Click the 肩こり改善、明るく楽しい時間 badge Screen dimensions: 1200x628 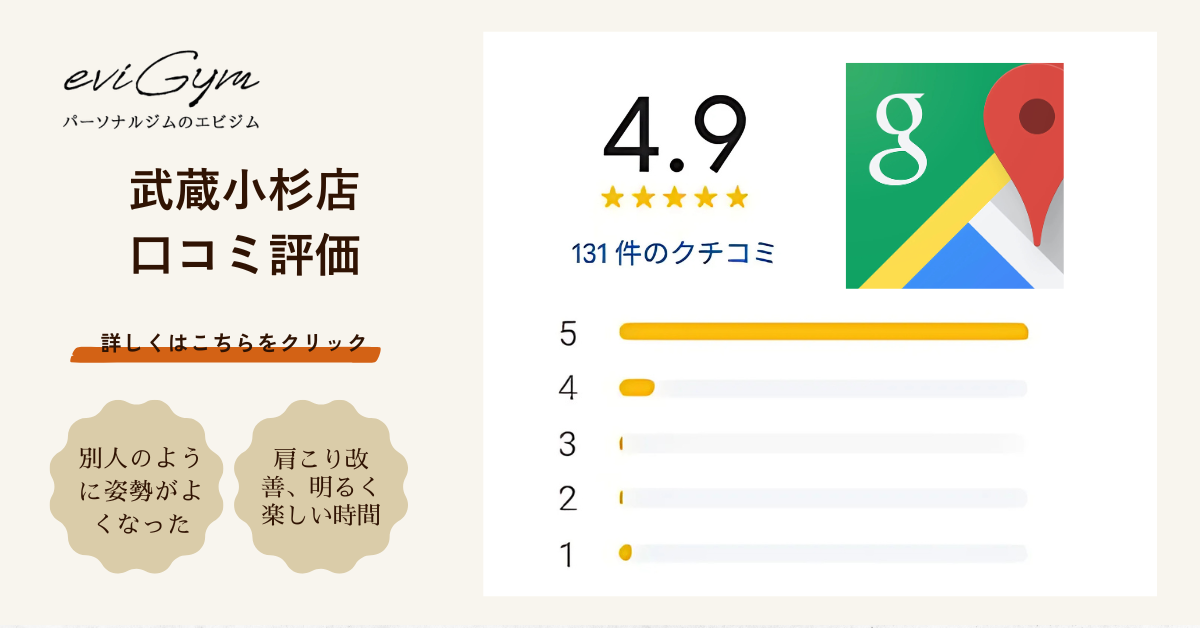click(321, 488)
